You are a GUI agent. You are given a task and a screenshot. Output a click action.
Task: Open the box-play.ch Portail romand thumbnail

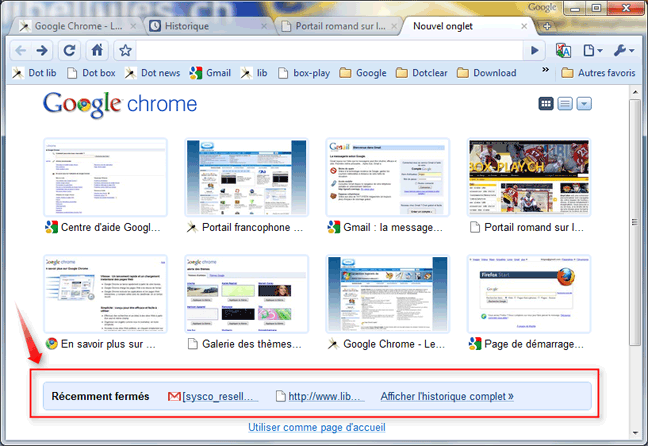(x=529, y=177)
